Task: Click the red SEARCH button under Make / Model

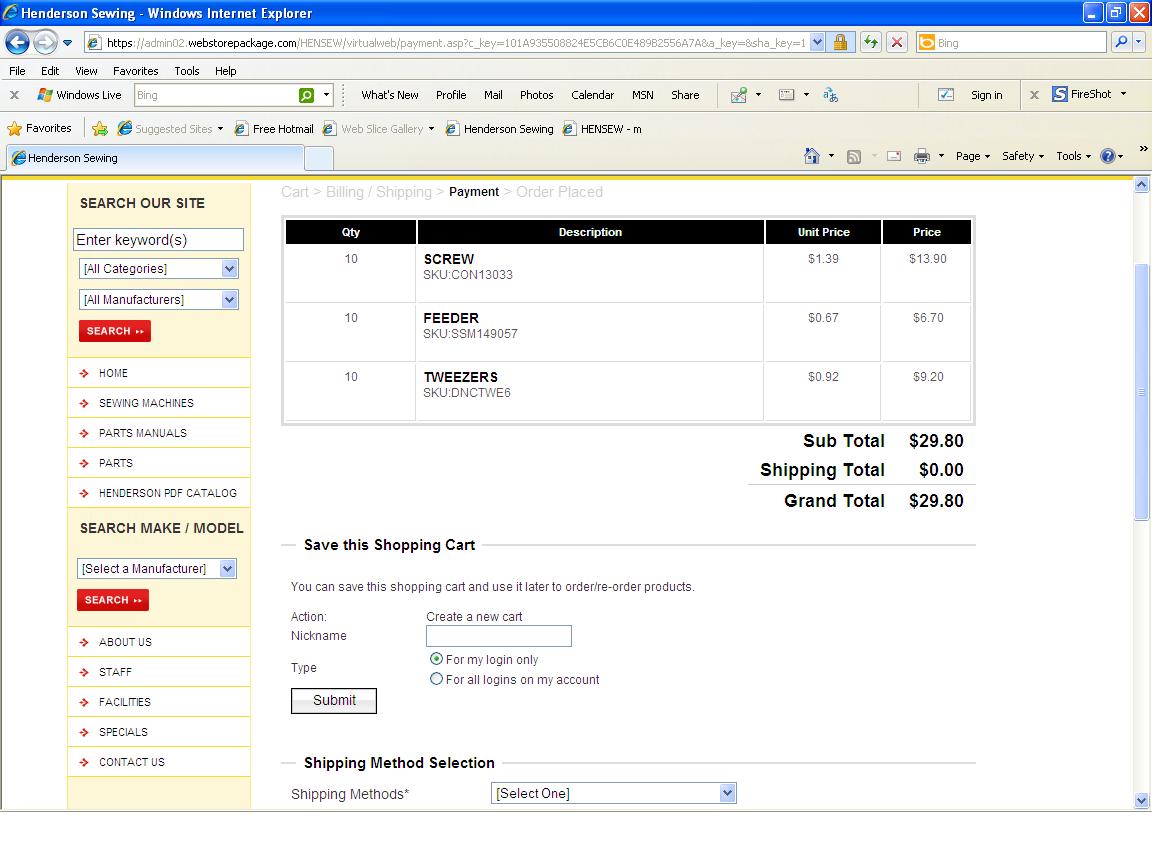Action: pos(112,600)
